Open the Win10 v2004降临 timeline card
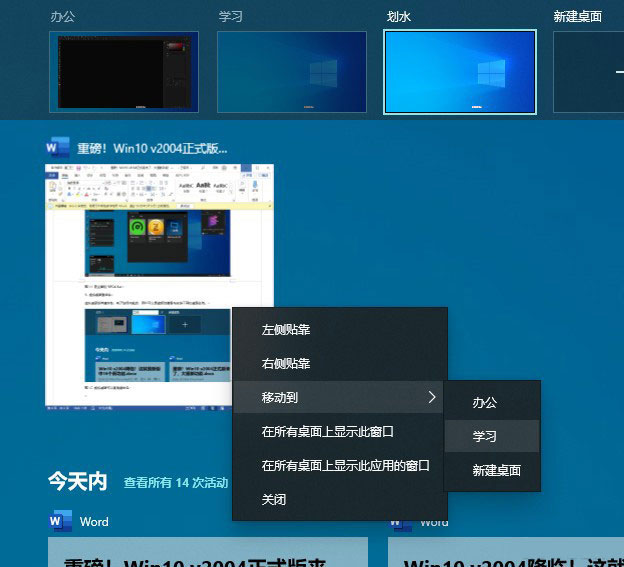This screenshot has height=567, width=624. 505,553
